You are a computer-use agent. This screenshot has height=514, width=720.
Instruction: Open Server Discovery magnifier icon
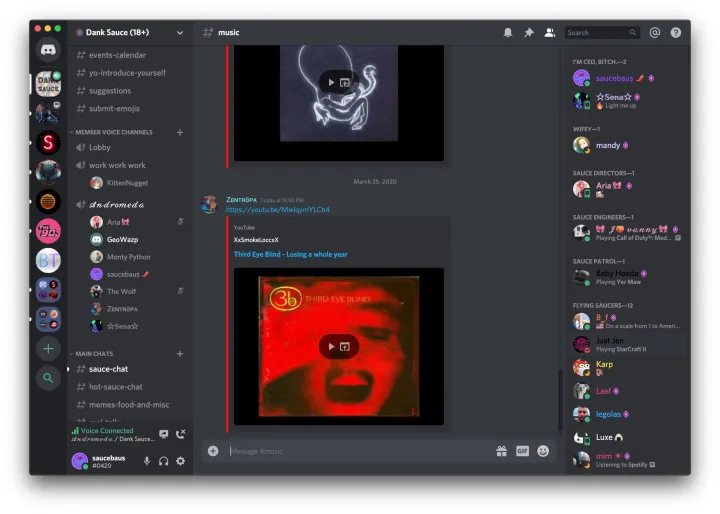48,378
